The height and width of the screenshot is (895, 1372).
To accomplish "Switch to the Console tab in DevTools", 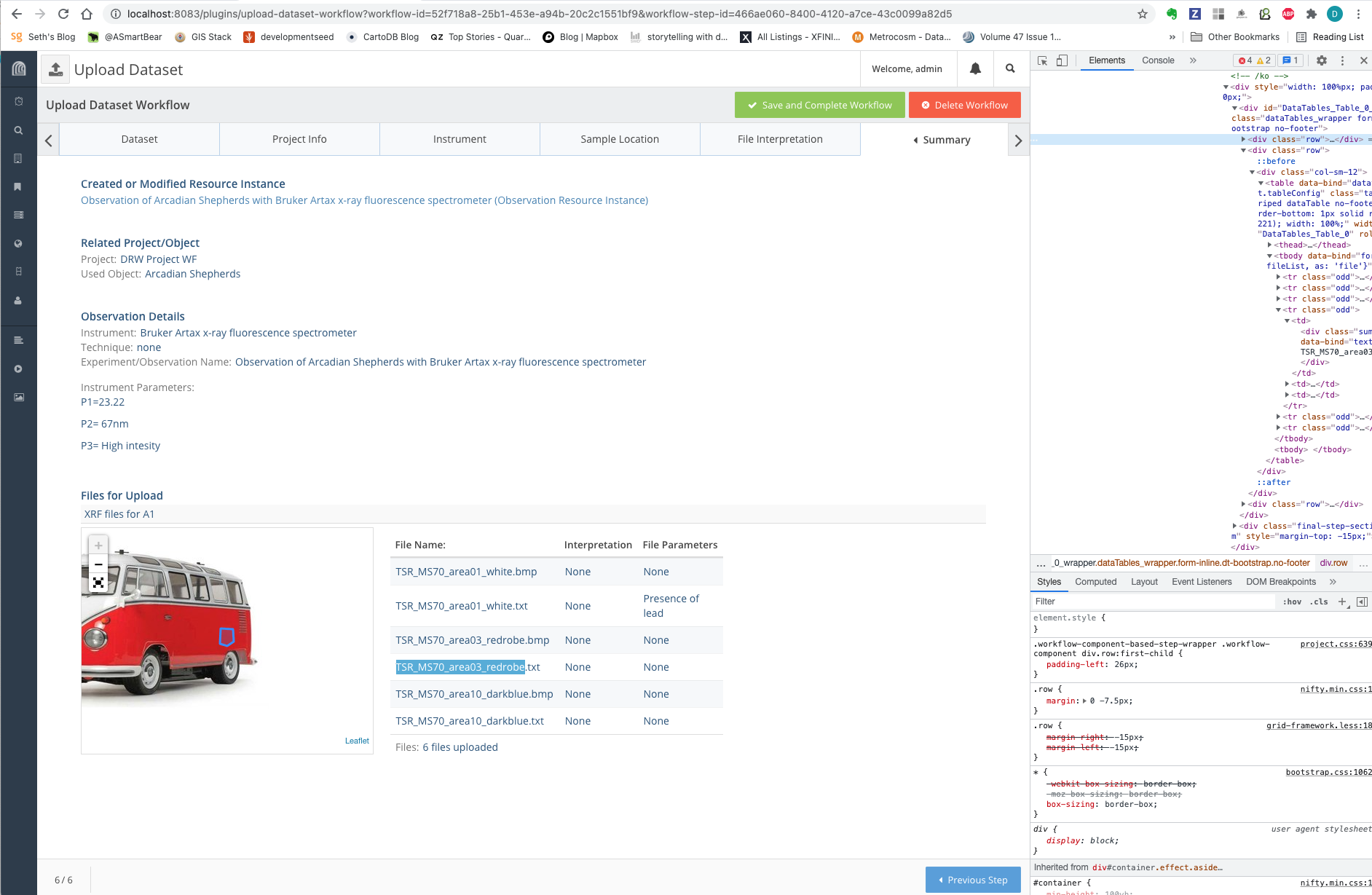I will (1157, 60).
